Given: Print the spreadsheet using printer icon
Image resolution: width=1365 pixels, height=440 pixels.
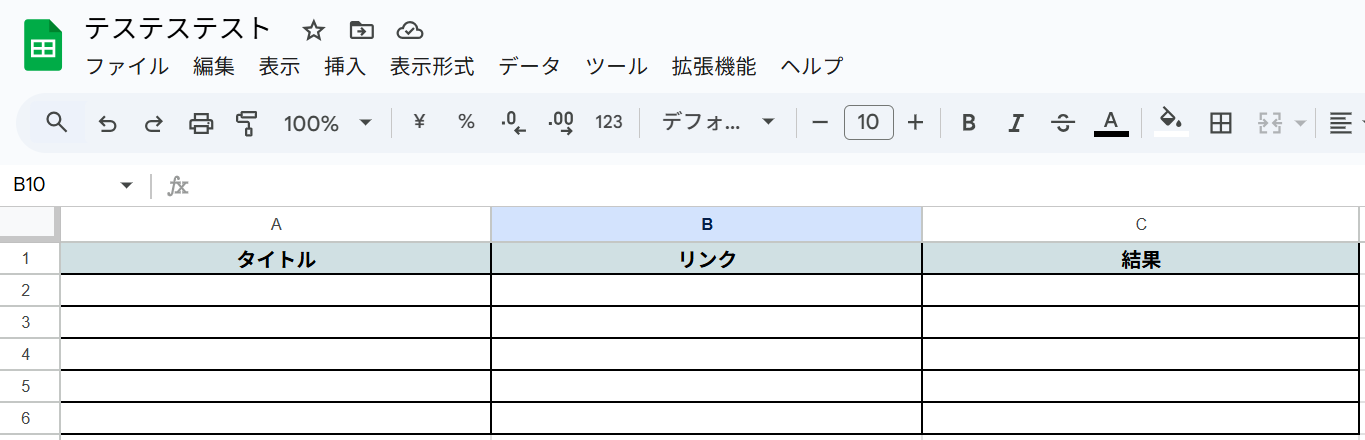Looking at the screenshot, I should tap(201, 123).
